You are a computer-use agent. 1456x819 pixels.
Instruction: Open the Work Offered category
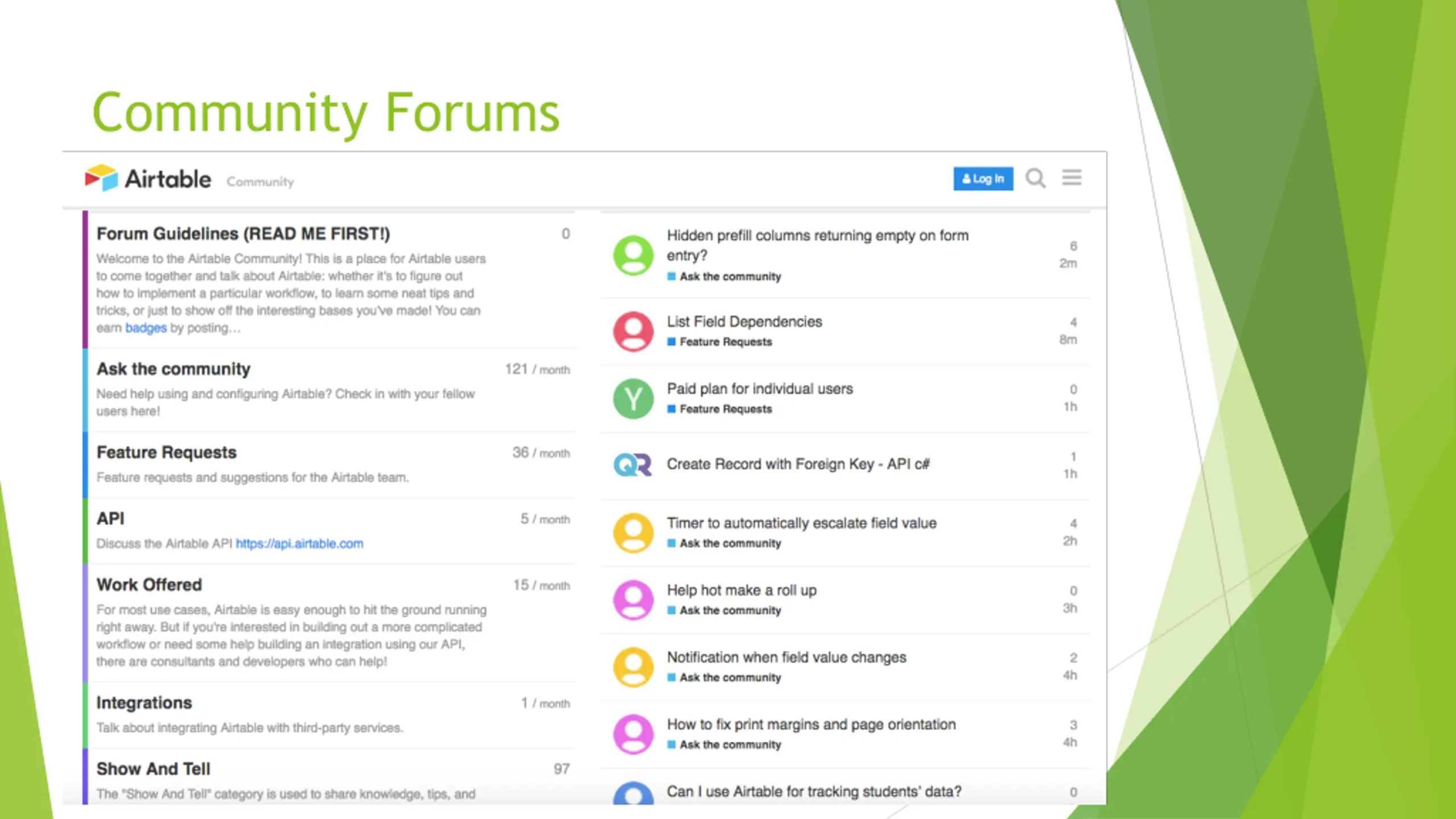click(149, 585)
